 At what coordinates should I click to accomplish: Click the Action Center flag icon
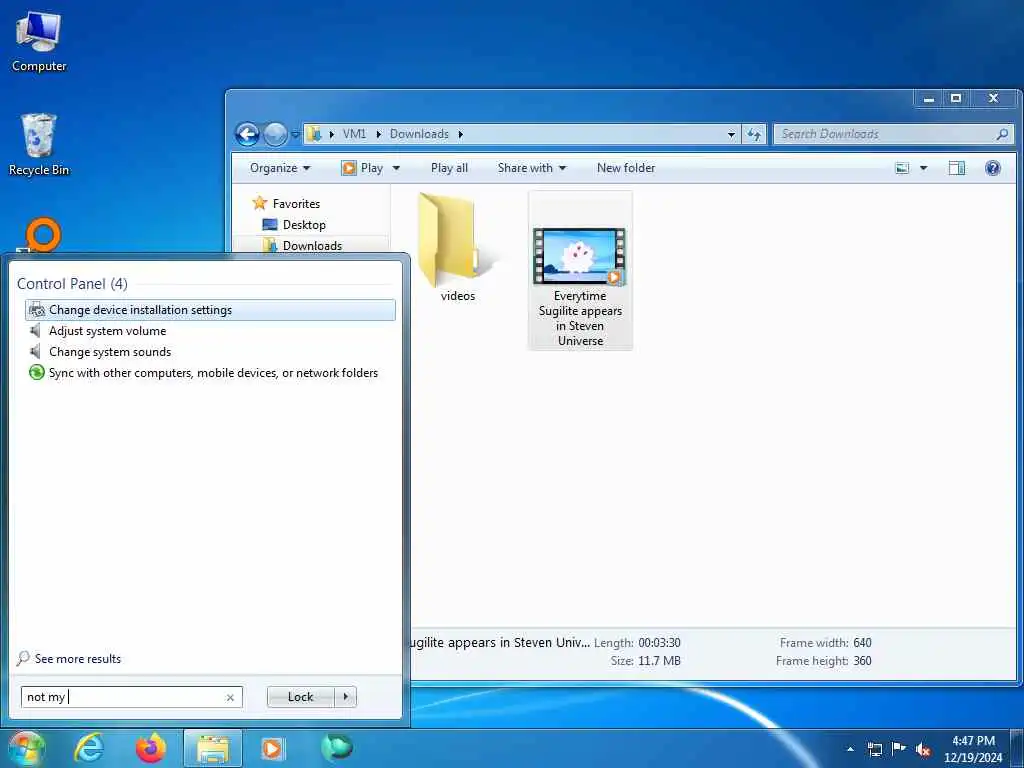click(x=899, y=749)
